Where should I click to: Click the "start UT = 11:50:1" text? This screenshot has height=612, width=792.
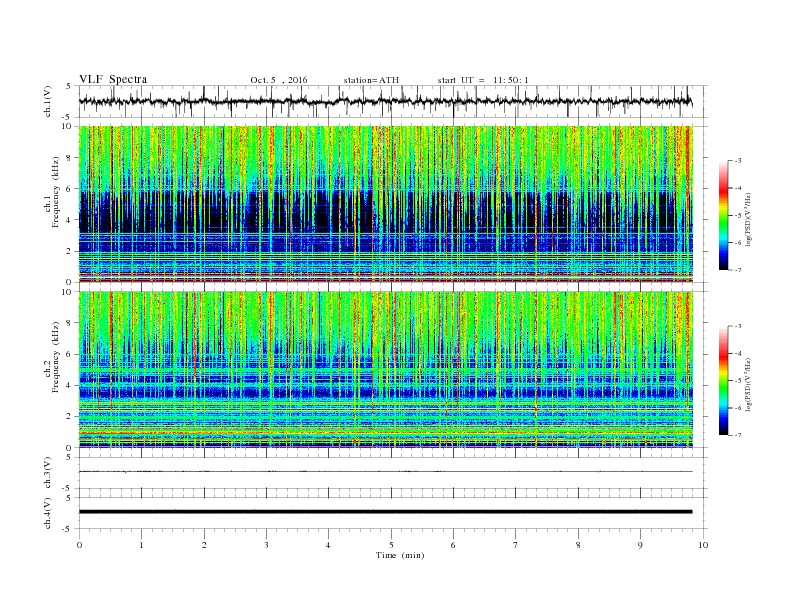click(483, 80)
